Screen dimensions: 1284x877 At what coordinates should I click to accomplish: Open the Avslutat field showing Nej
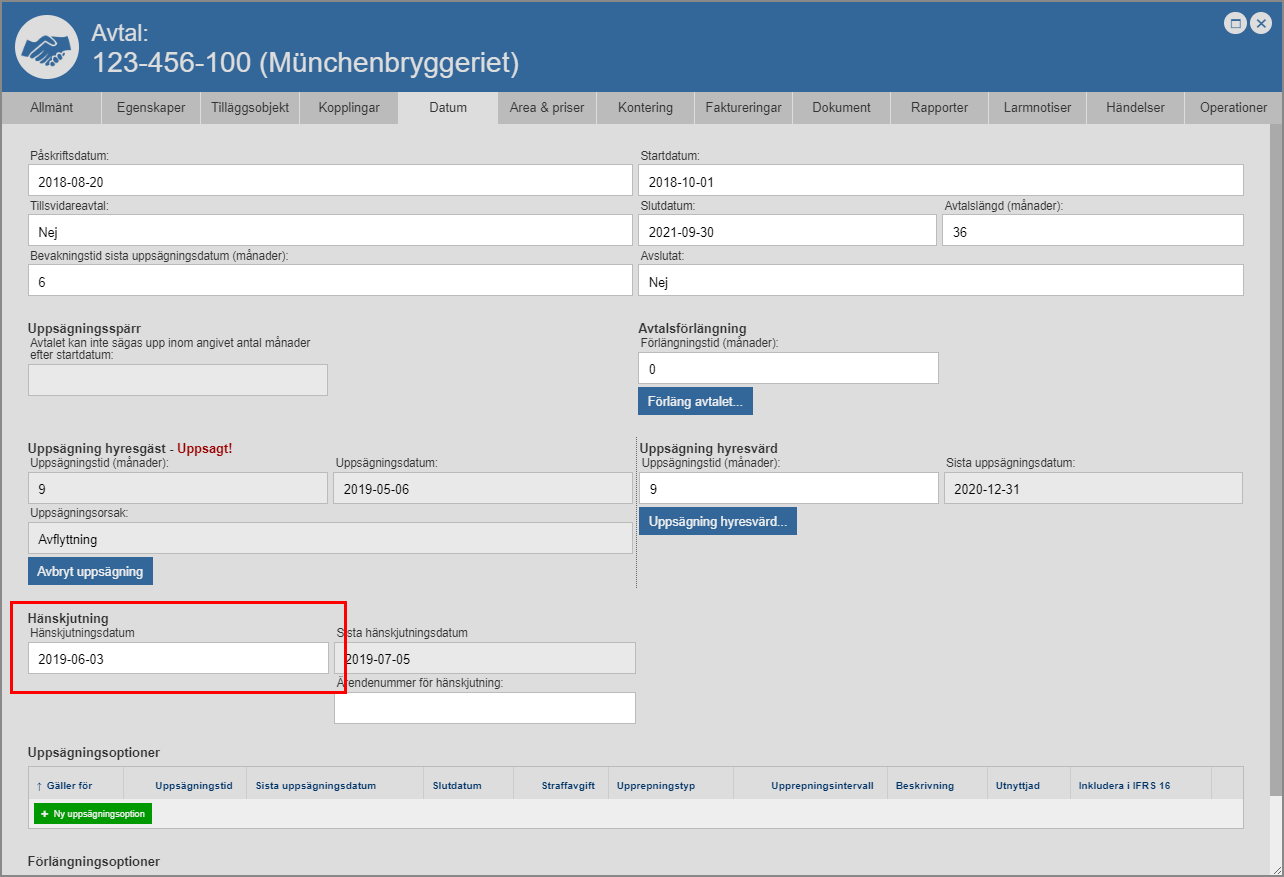pos(940,281)
